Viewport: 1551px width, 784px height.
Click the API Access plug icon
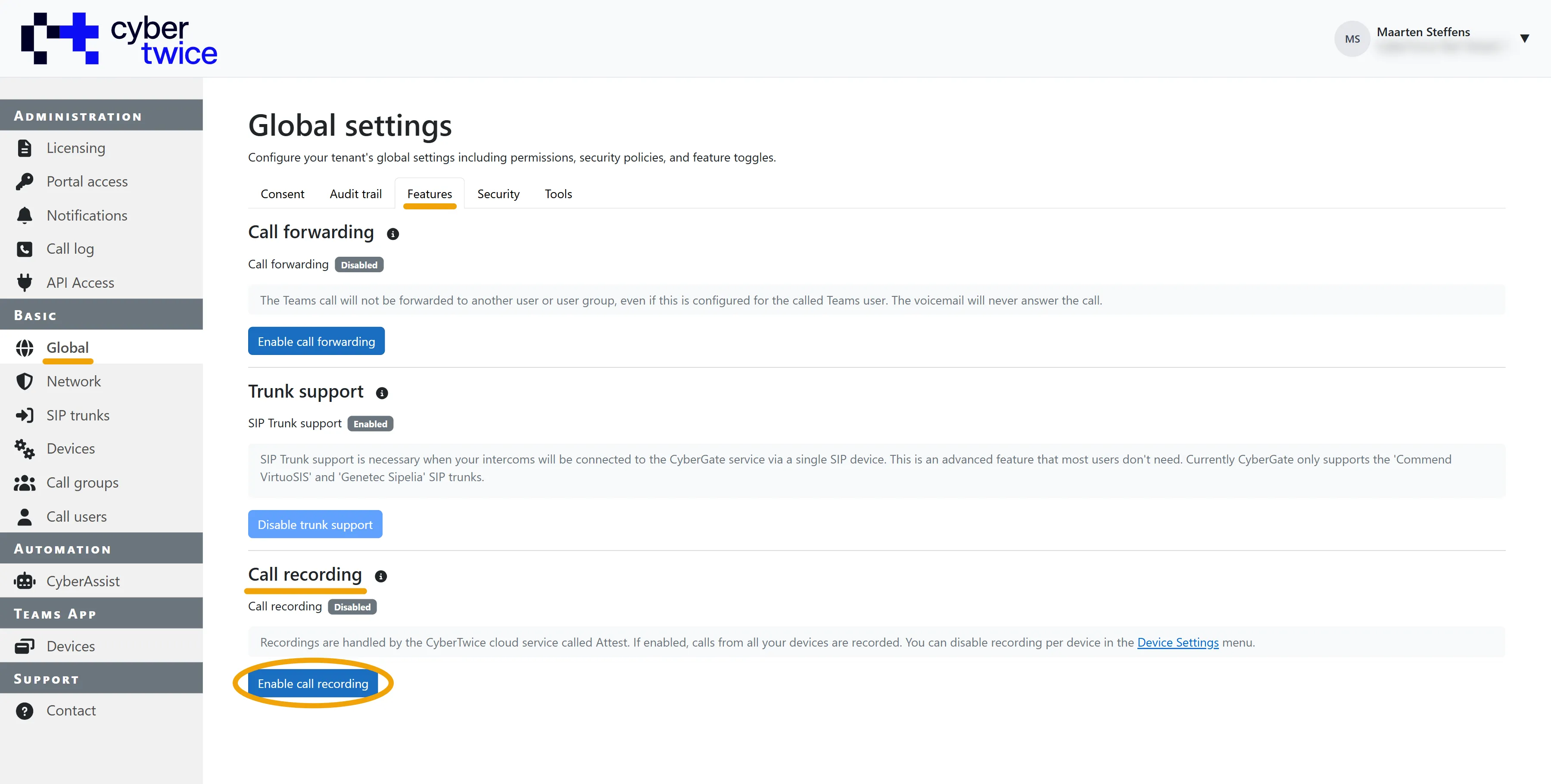[x=25, y=283]
